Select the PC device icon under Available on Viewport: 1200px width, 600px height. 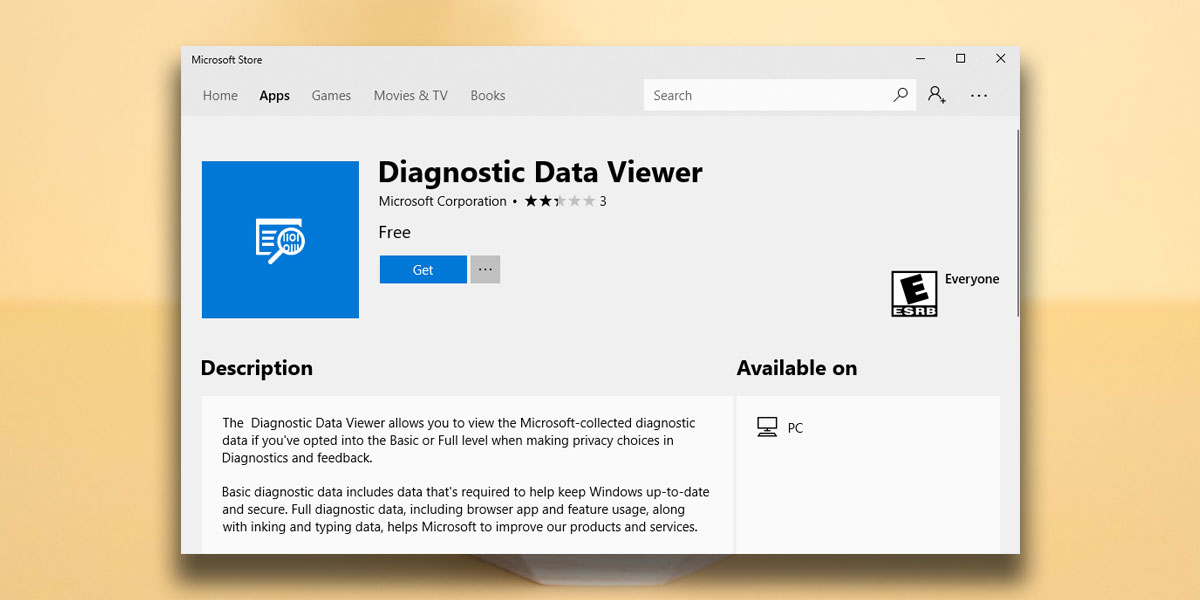click(x=768, y=426)
